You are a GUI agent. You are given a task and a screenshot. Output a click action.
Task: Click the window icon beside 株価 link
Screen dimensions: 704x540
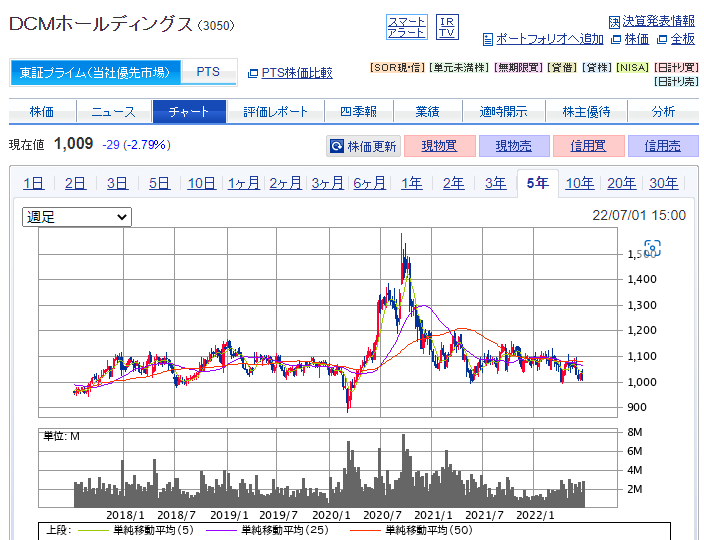pyautogui.click(x=616, y=40)
